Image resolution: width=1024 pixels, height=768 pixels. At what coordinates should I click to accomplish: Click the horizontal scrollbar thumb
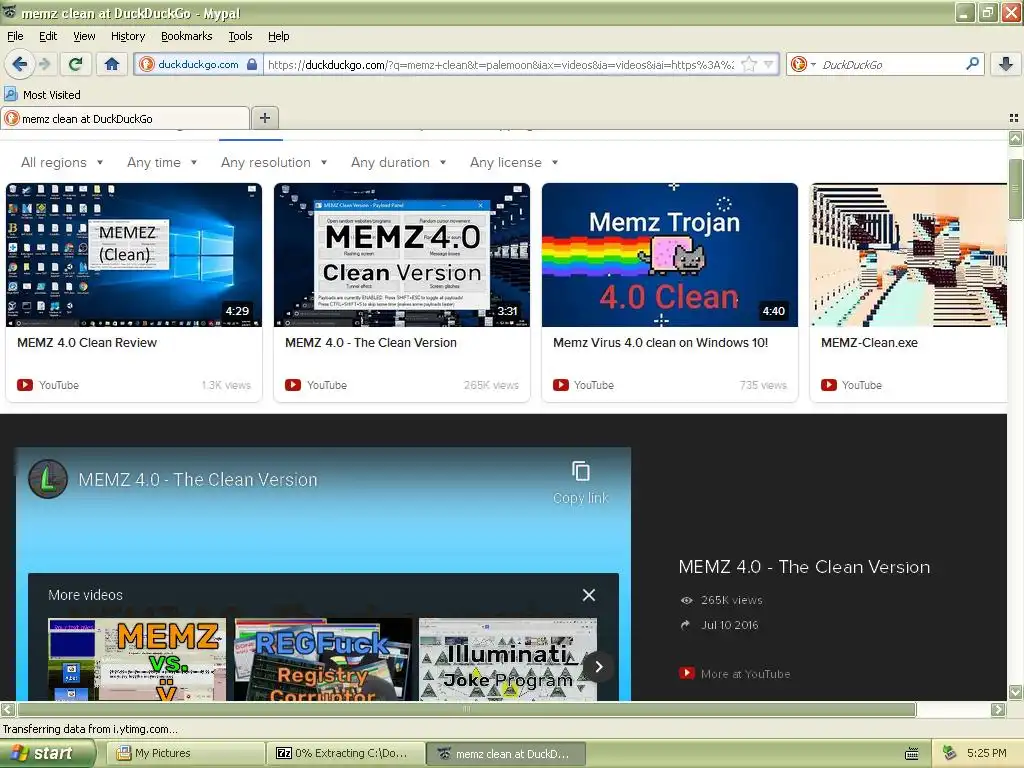pos(466,709)
